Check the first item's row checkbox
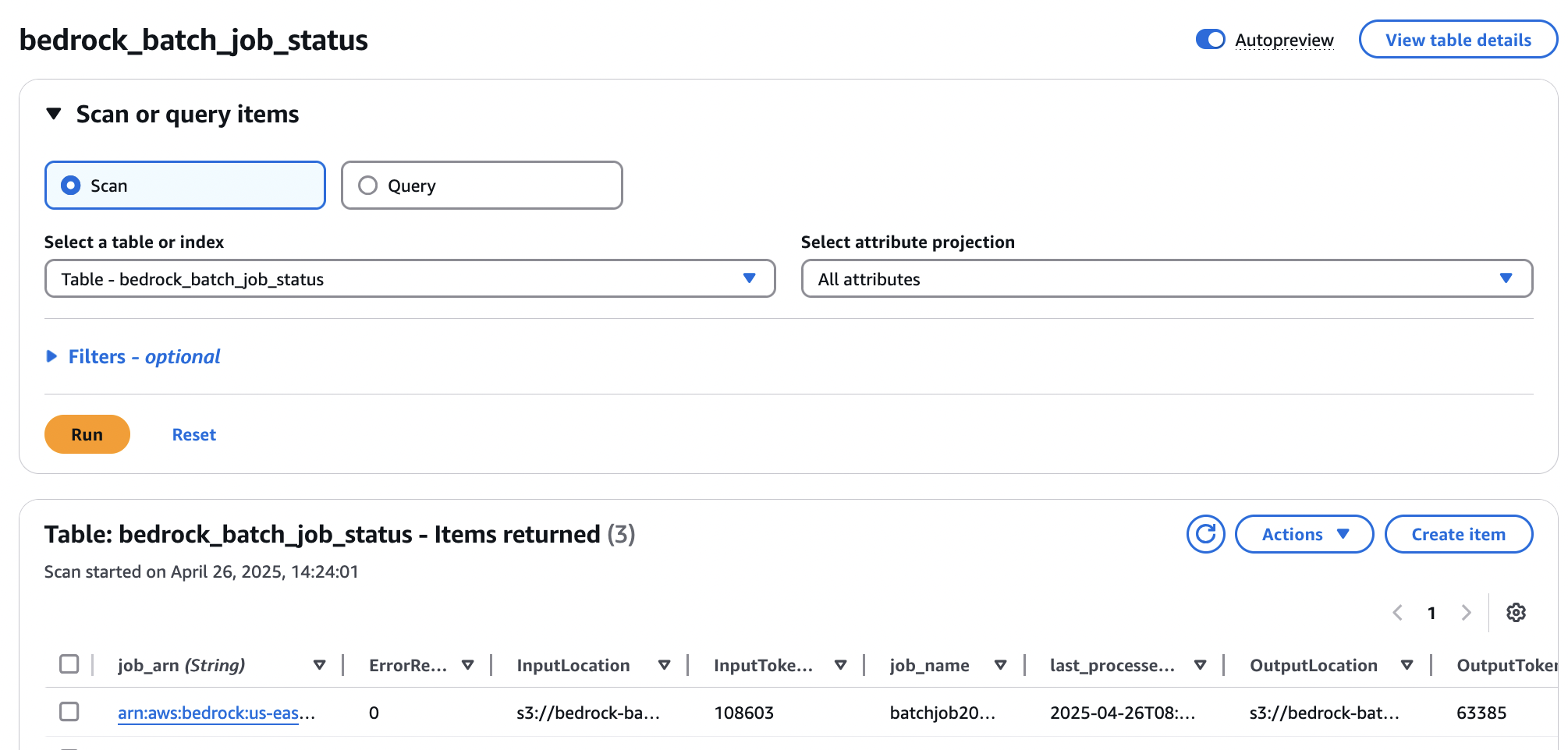 [x=70, y=712]
